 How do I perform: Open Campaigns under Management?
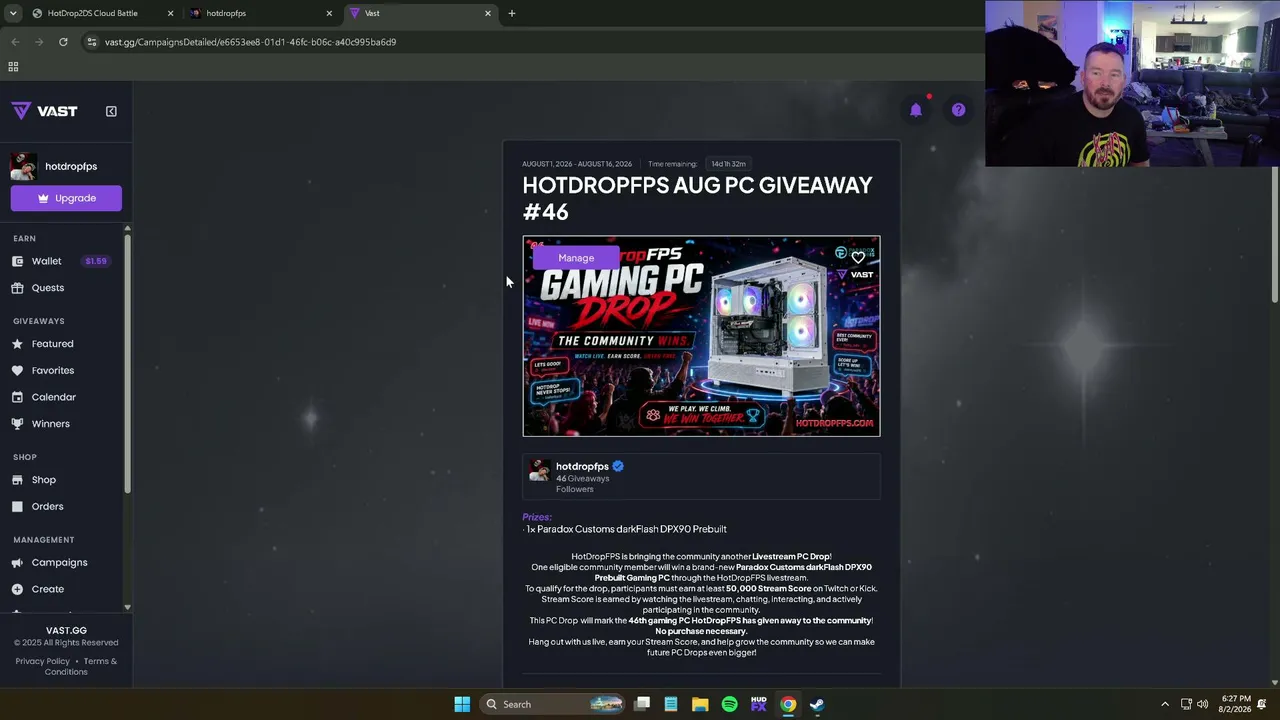click(x=59, y=563)
